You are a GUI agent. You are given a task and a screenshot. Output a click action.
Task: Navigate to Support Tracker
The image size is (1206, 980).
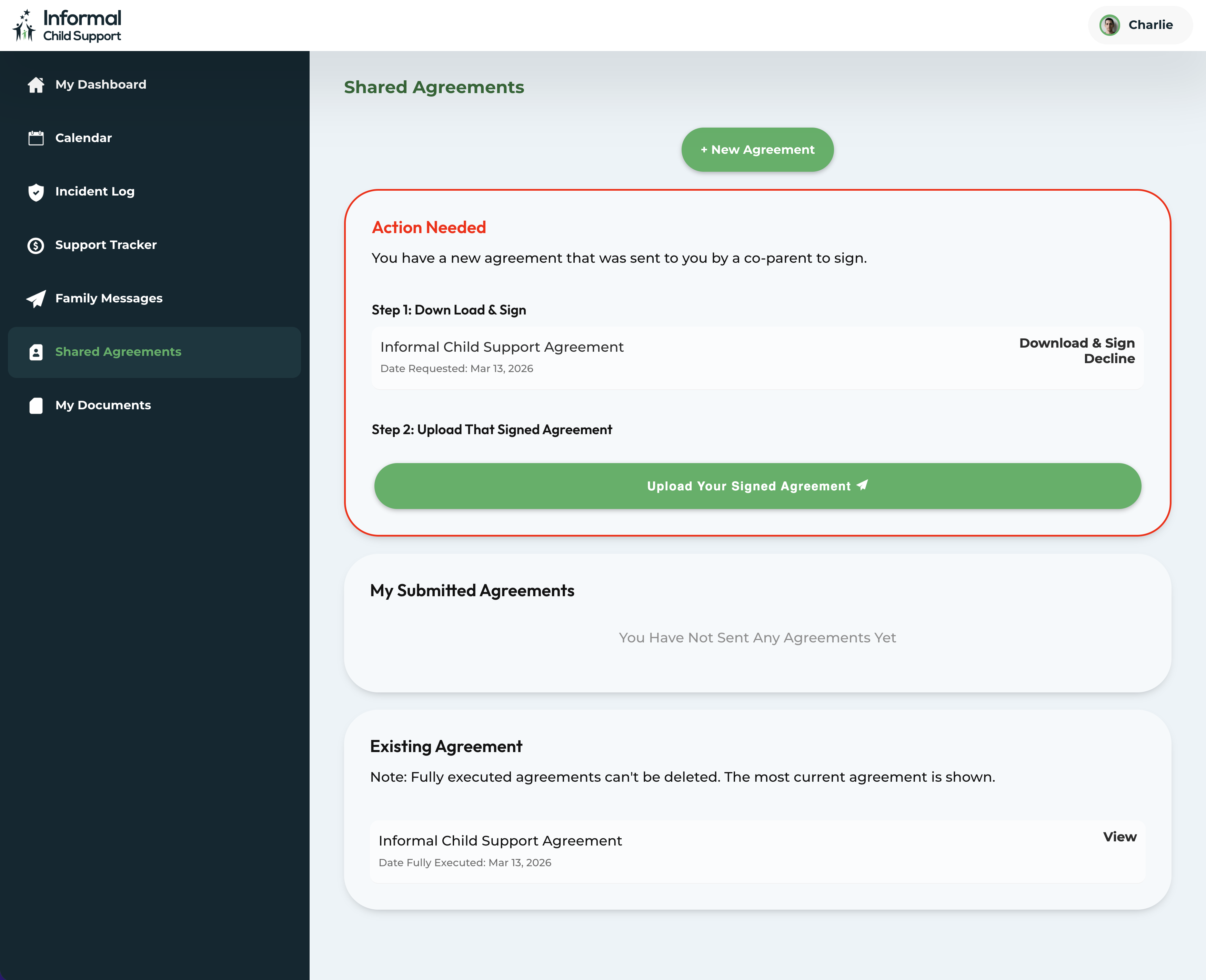tap(155, 246)
